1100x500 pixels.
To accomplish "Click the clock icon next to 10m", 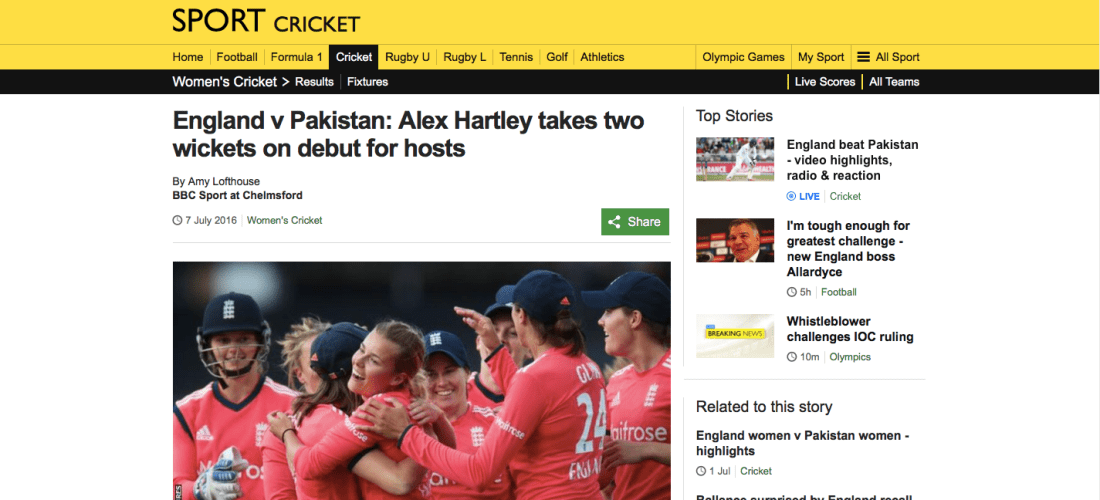I will (x=791, y=357).
